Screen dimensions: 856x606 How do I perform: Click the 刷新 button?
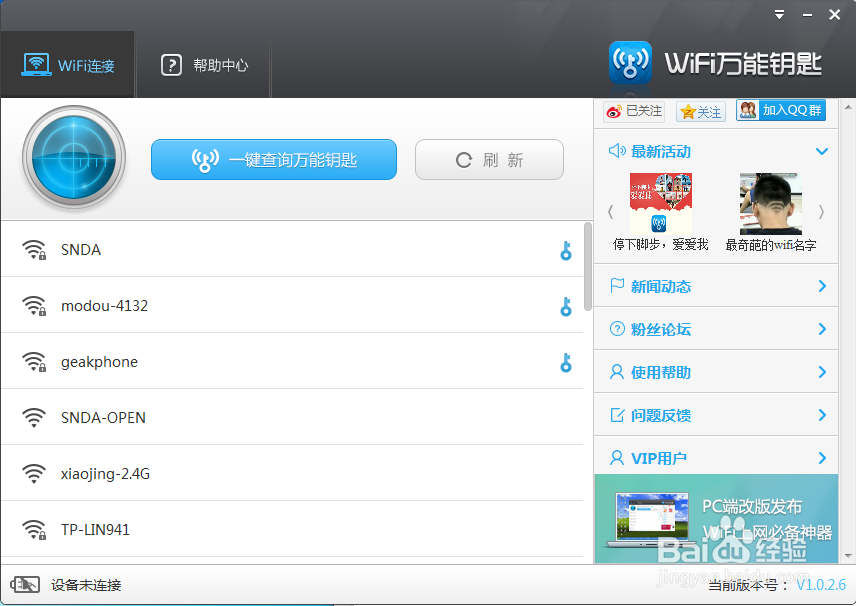click(489, 159)
